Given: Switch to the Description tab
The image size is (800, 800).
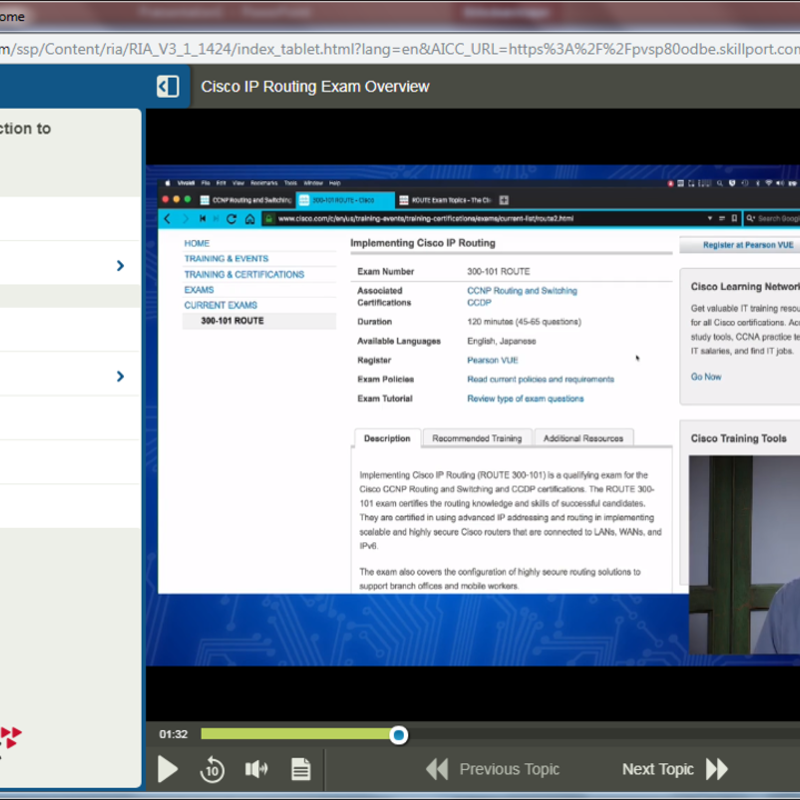Looking at the screenshot, I should click(387, 438).
